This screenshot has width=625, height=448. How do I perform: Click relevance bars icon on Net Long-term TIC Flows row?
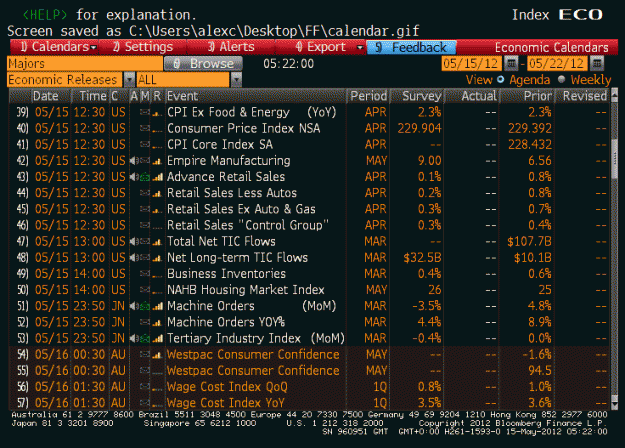tap(157, 258)
